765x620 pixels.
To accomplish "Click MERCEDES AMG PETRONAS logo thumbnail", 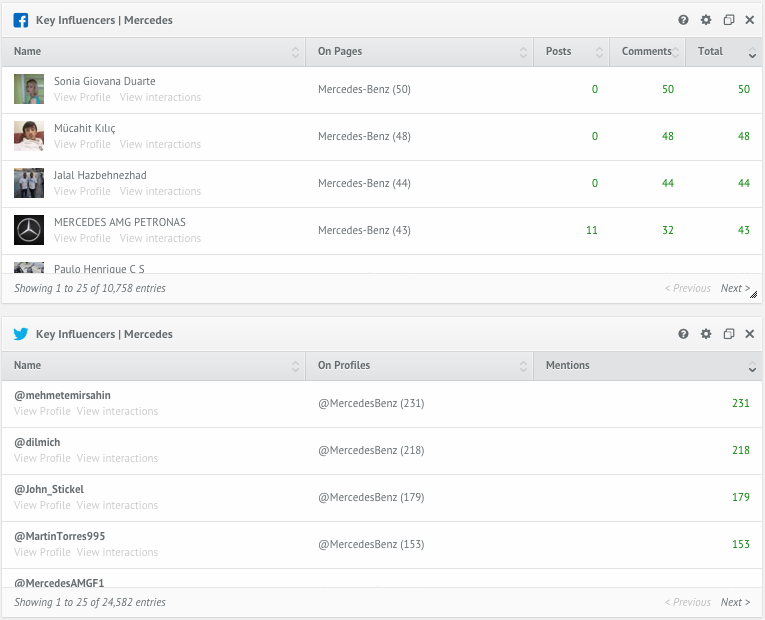I will coord(29,230).
